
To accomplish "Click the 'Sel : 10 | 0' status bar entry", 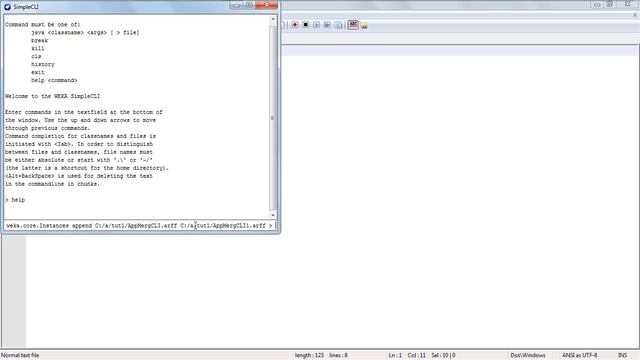I will tap(443, 355).
